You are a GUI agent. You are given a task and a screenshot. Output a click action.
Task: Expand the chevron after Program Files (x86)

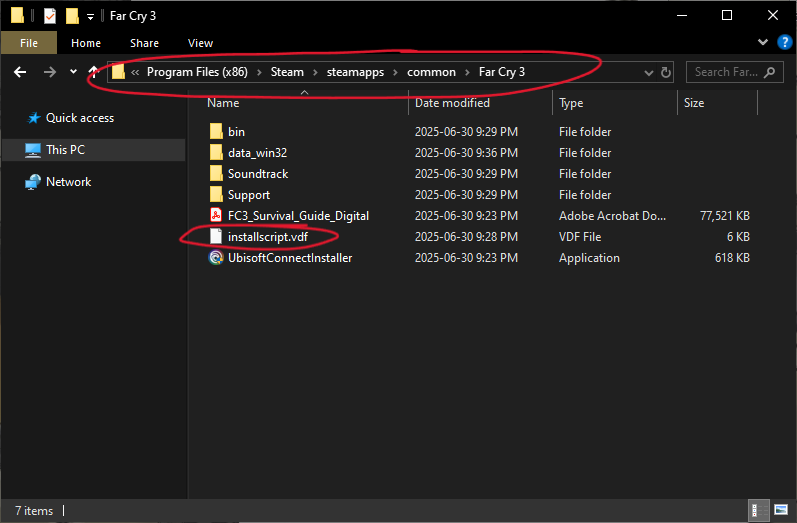click(259, 72)
